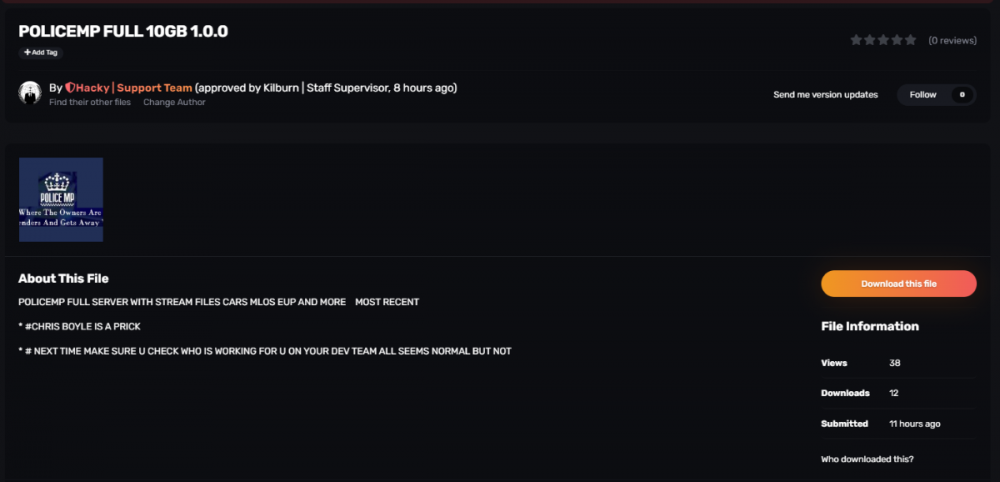The width and height of the screenshot is (1000, 482).
Task: Open Find their other files
Action: click(x=90, y=102)
